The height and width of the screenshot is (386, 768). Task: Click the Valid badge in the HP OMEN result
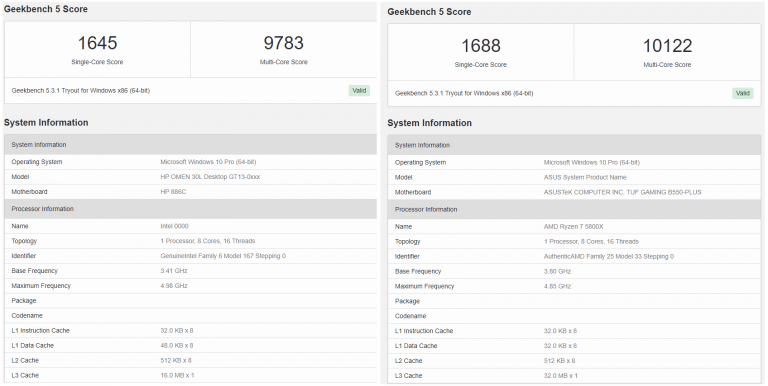tap(359, 91)
